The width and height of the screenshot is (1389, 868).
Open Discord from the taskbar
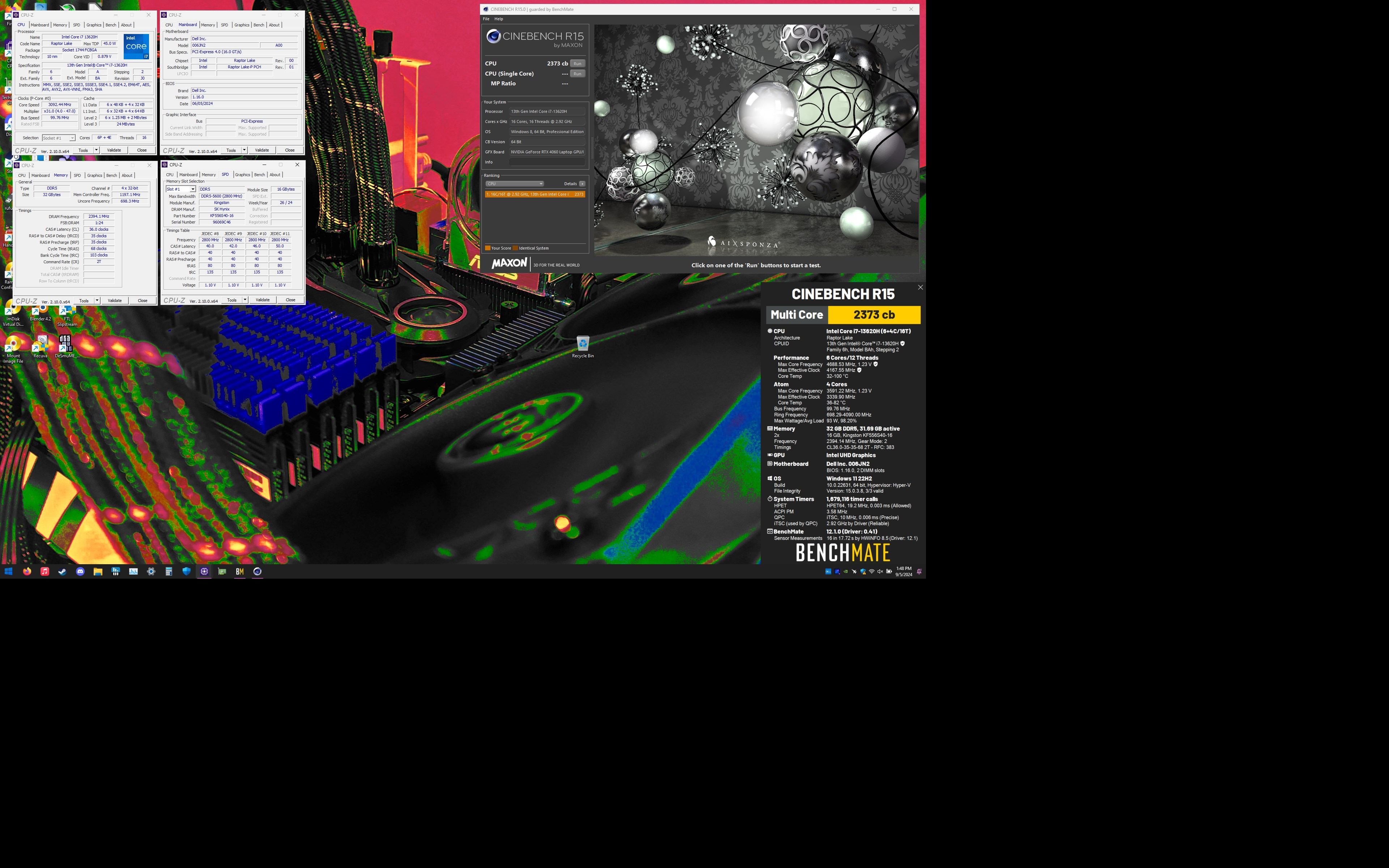point(80,571)
